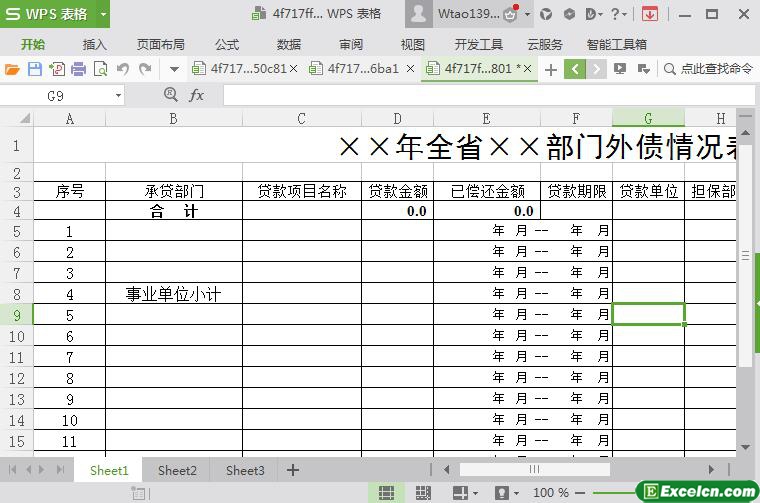The image size is (760, 503).
Task: Click the skin/theme icon in title bar
Action: [546, 14]
